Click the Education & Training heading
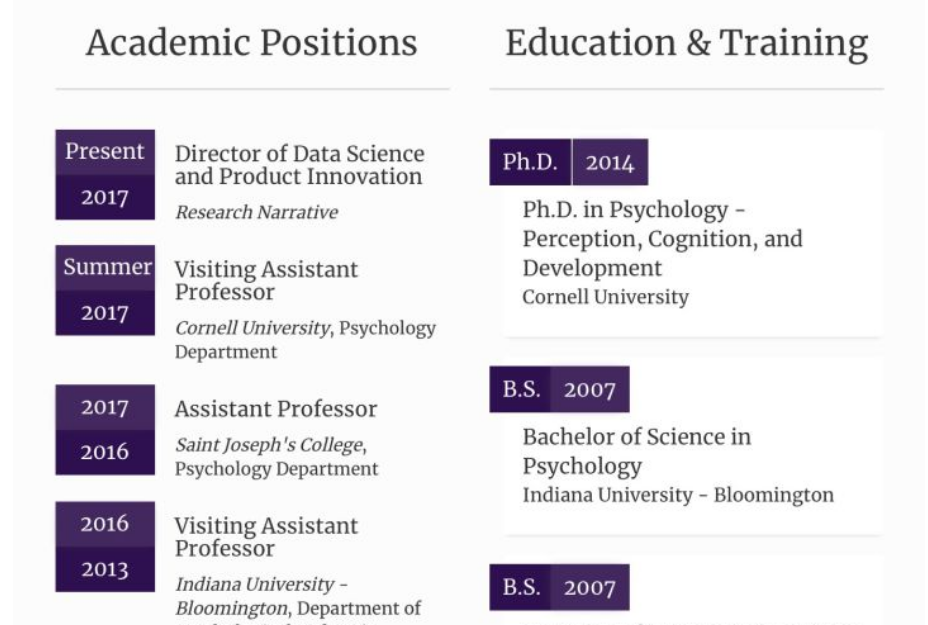Viewport: 928px width, 625px height. pyautogui.click(x=686, y=43)
